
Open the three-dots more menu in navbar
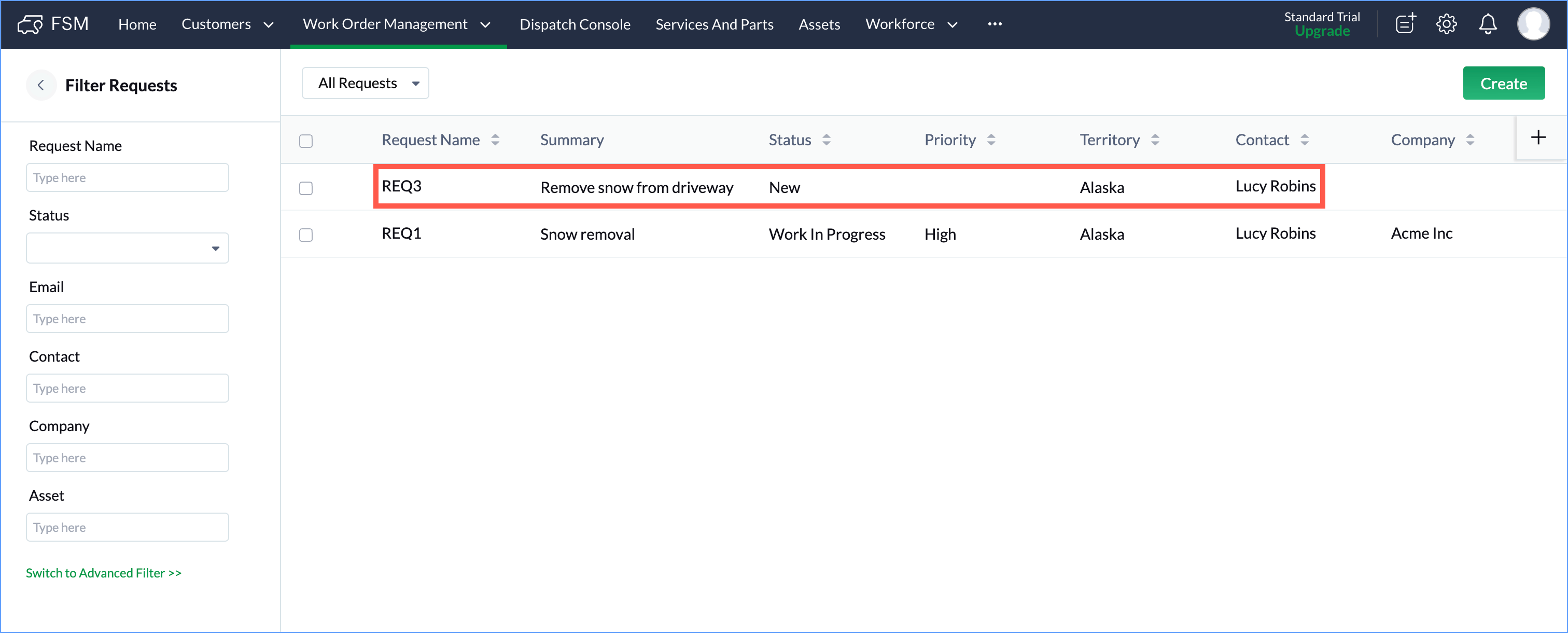pos(995,24)
